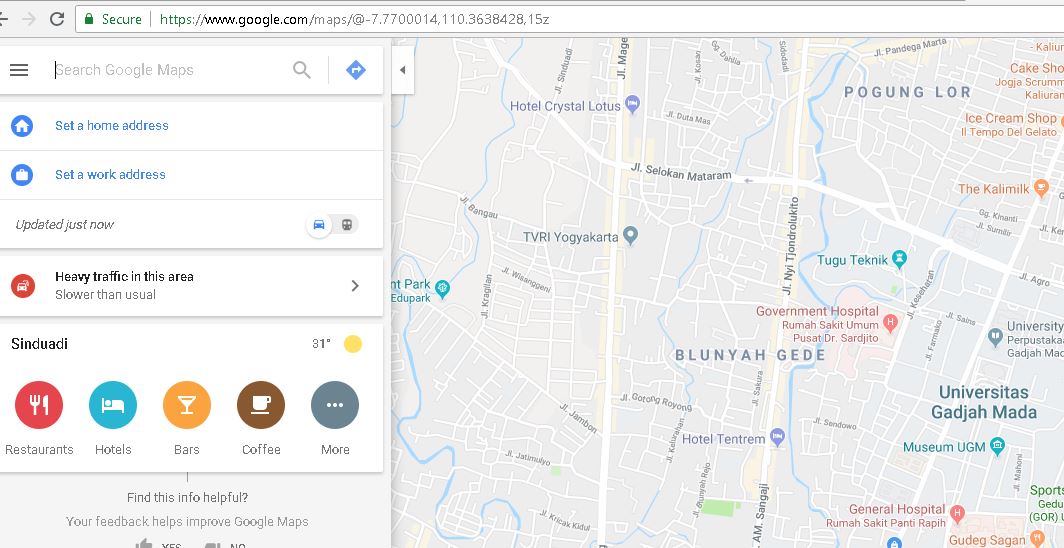Select the Edupark marker
Viewport: 1064px width, 548px height.
[442, 288]
